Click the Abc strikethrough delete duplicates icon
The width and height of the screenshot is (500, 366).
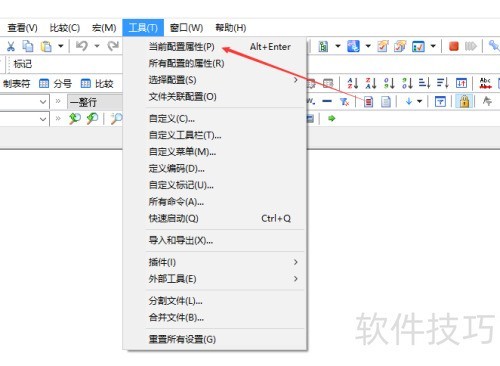(x=485, y=83)
